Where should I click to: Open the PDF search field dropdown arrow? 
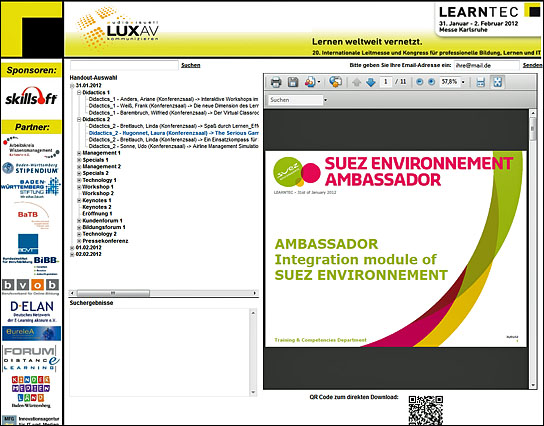325,100
